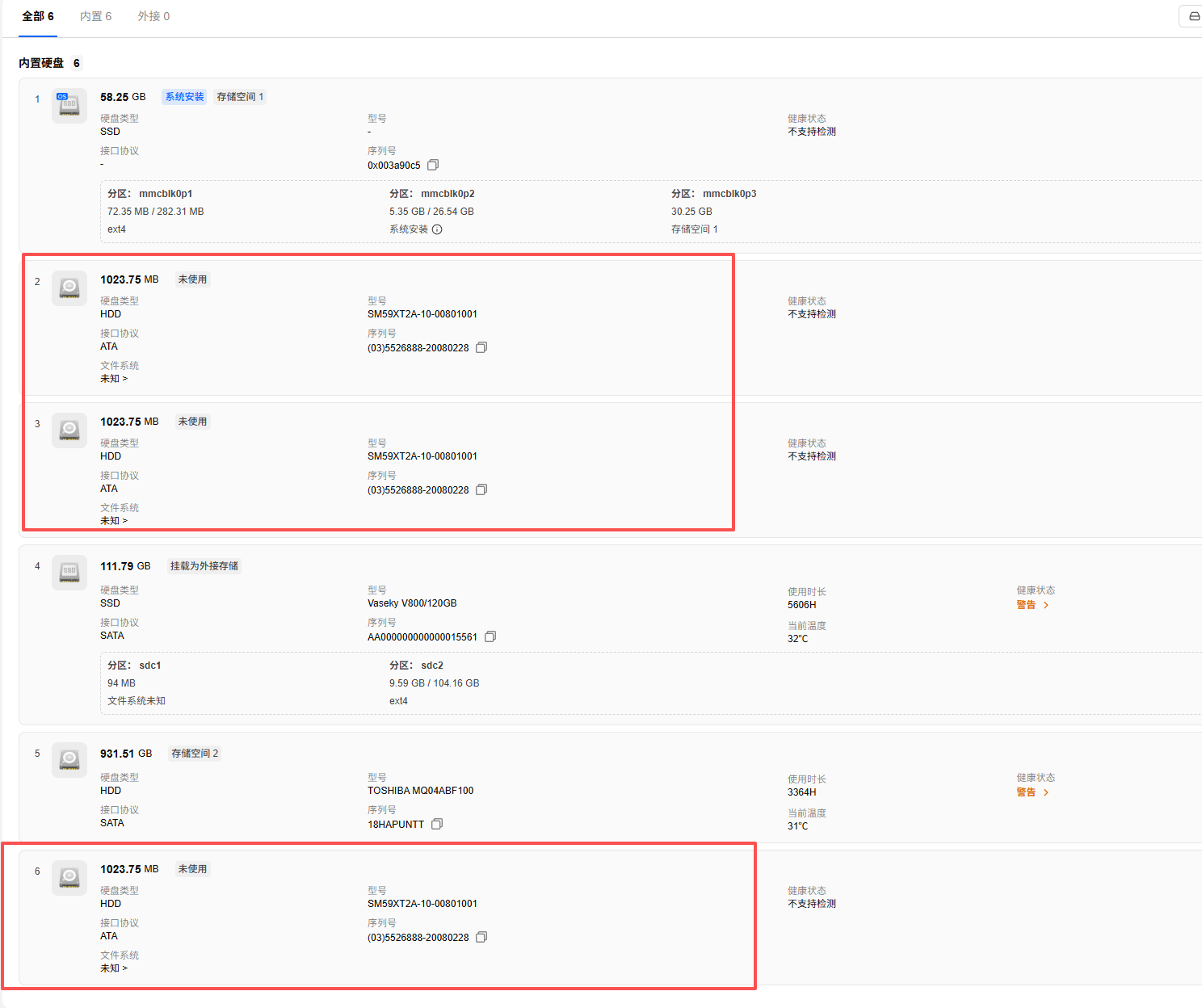Click the 挂载为外接存储 tag

pyautogui.click(x=204, y=566)
